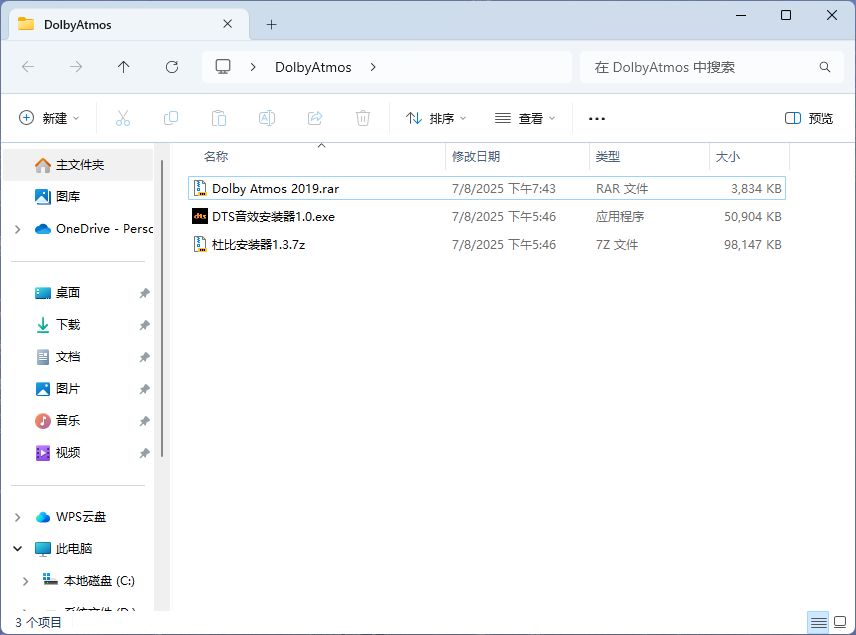This screenshot has height=635, width=856.
Task: Open the 排序 sort dropdown
Action: point(436,118)
